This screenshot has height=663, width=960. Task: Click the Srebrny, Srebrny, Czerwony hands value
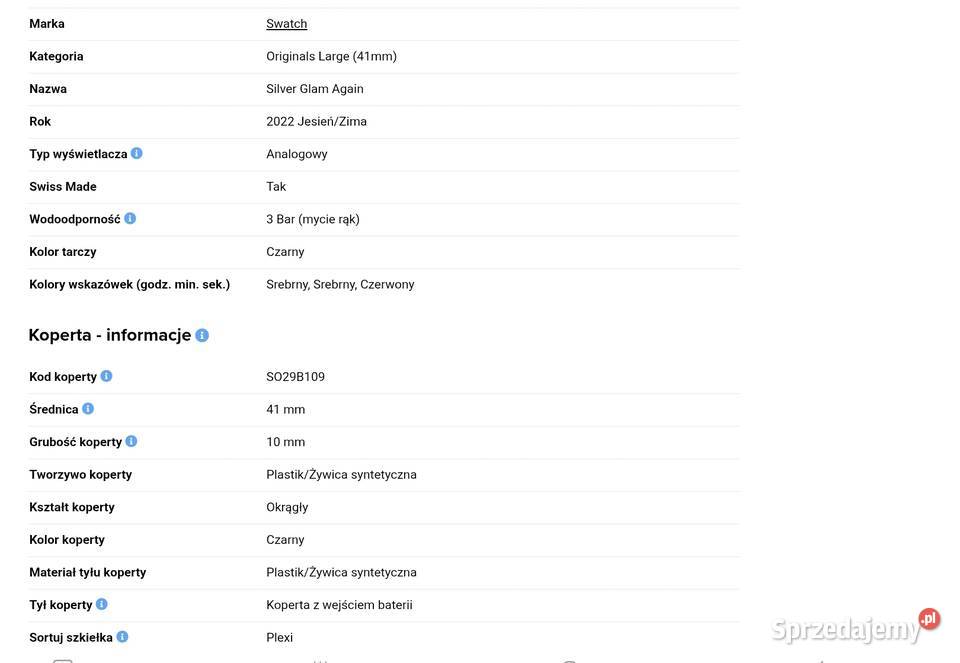click(x=340, y=284)
